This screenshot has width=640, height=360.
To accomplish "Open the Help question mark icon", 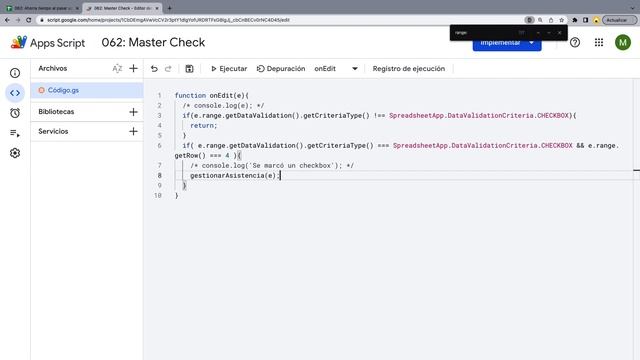I will pos(575,42).
